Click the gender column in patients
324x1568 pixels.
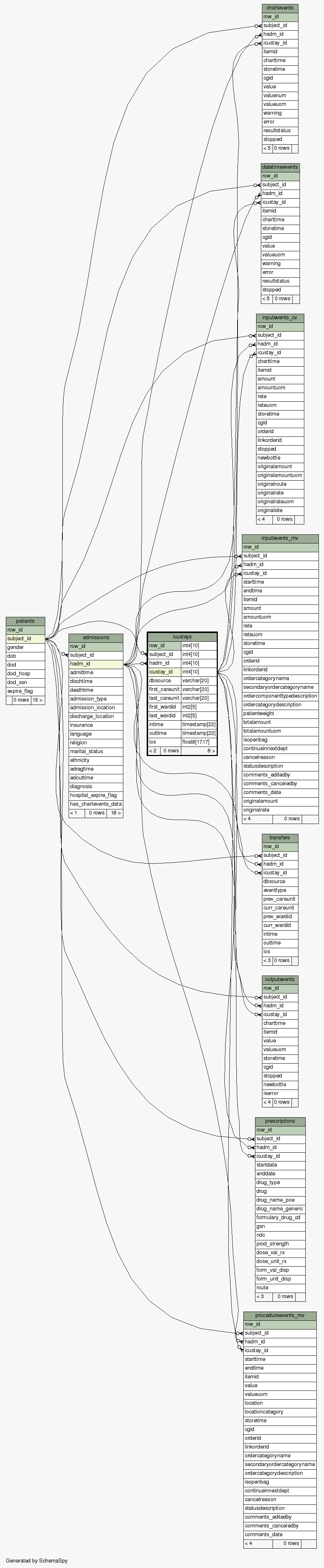[x=25, y=647]
